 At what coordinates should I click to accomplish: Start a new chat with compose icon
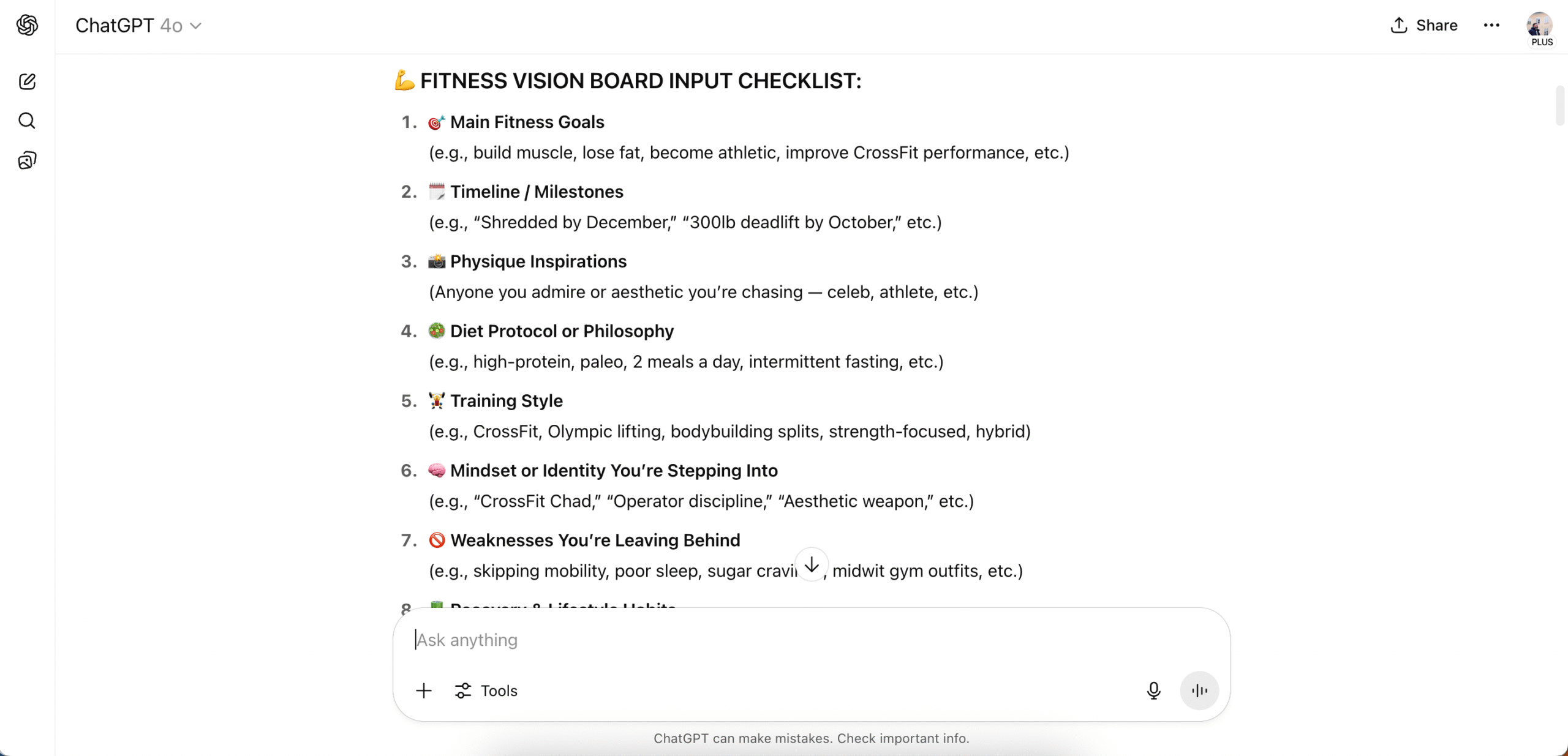27,81
